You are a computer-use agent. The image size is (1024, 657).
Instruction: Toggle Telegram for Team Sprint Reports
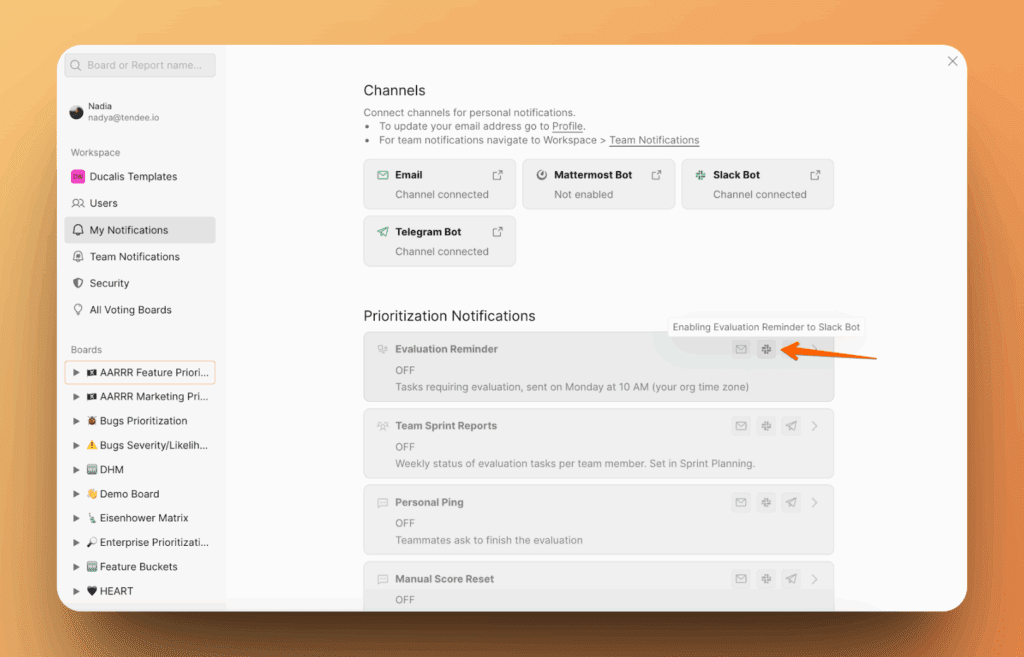[x=791, y=426]
